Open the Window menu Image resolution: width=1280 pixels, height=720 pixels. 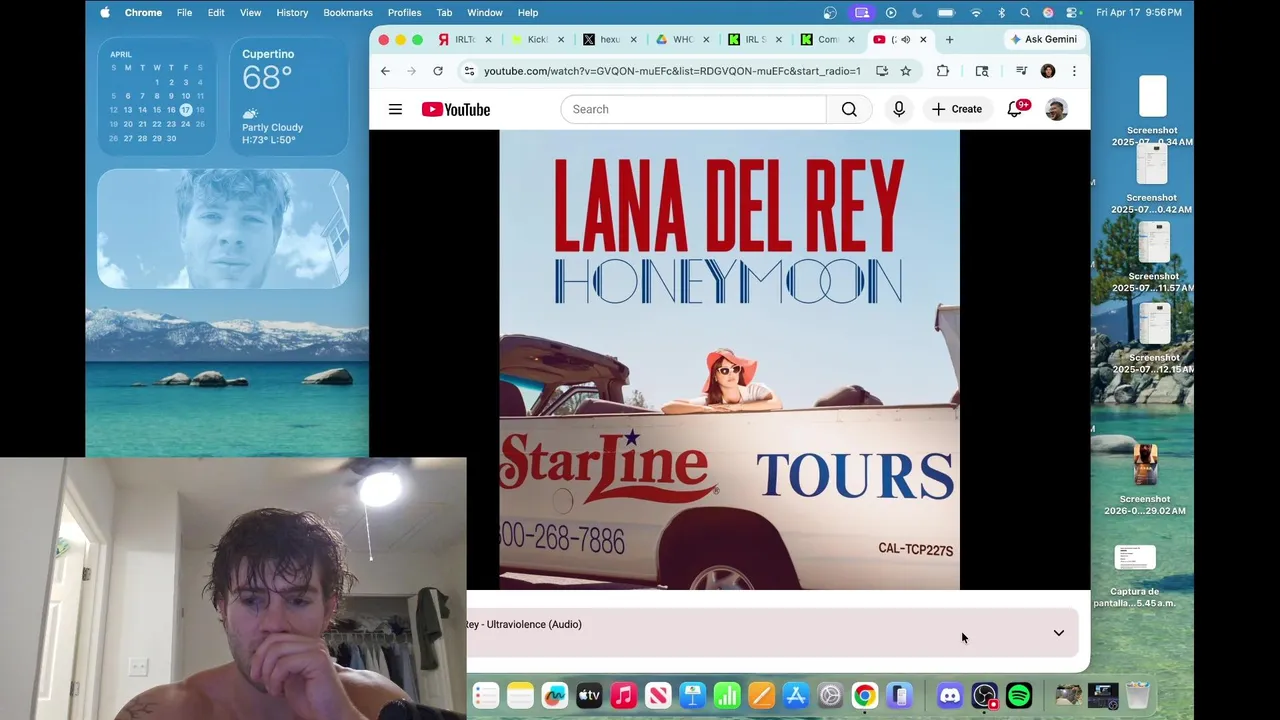pyautogui.click(x=485, y=12)
